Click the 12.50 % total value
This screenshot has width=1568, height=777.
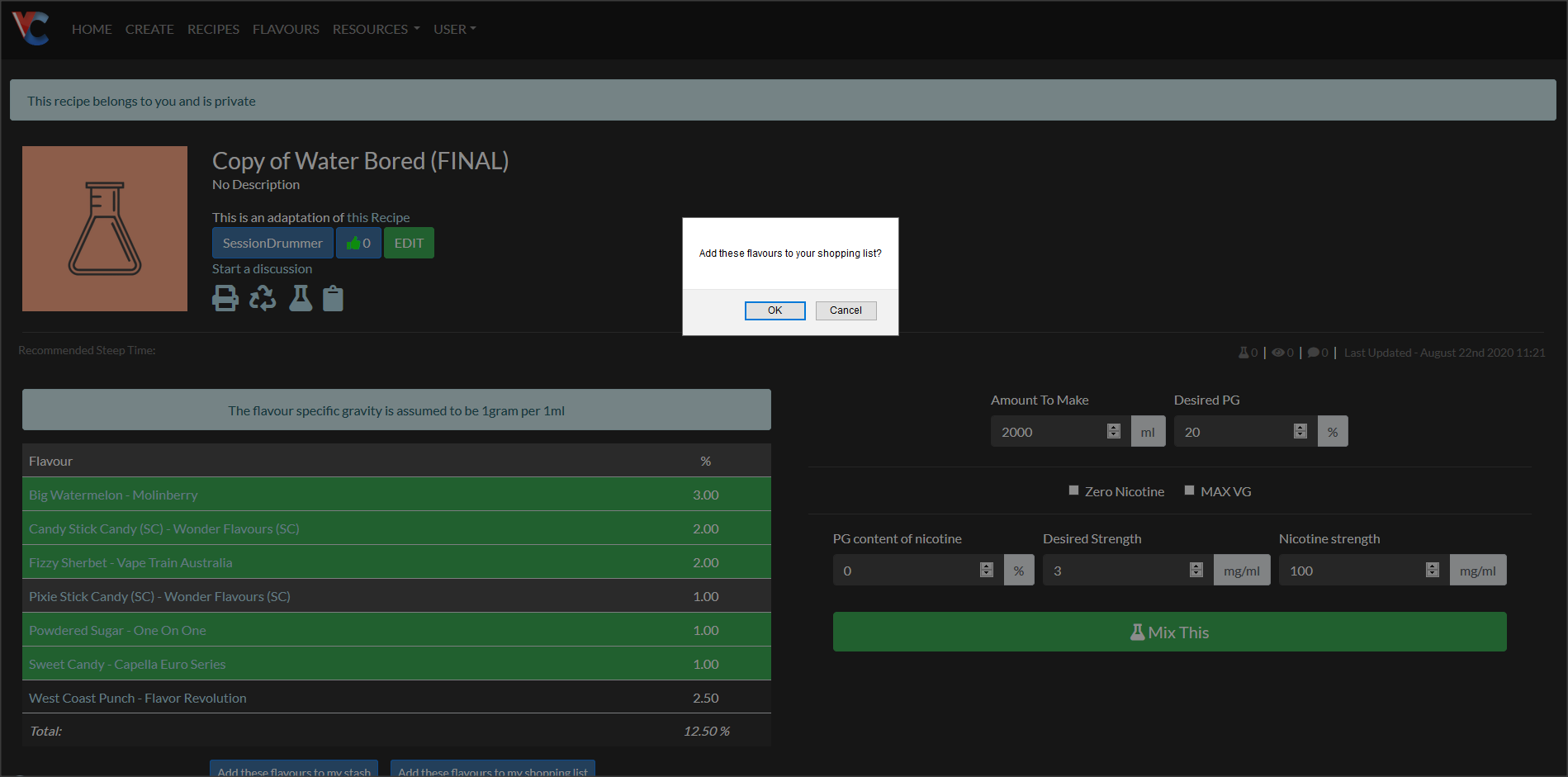pyautogui.click(x=706, y=731)
